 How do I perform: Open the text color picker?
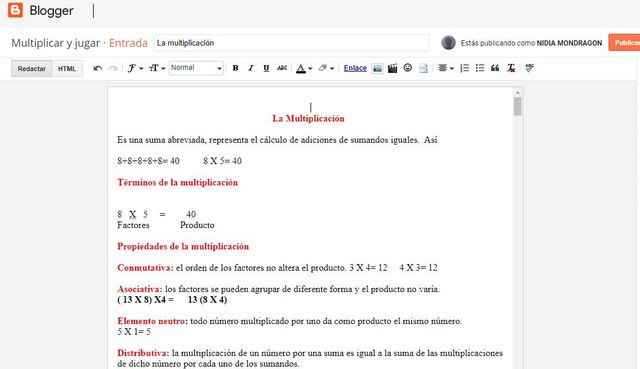[304, 68]
